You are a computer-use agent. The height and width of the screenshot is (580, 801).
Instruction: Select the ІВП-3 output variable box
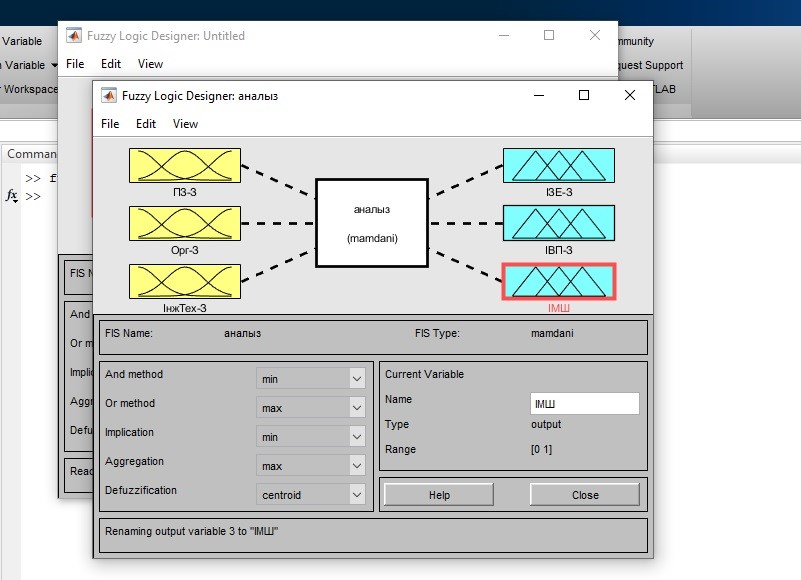[x=559, y=223]
